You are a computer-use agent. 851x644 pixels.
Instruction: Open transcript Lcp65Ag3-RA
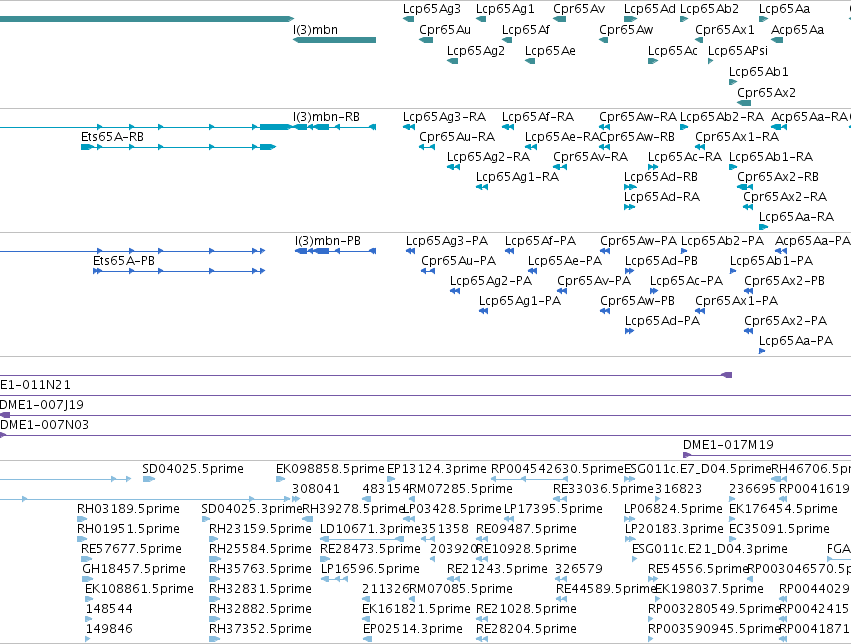[x=444, y=117]
